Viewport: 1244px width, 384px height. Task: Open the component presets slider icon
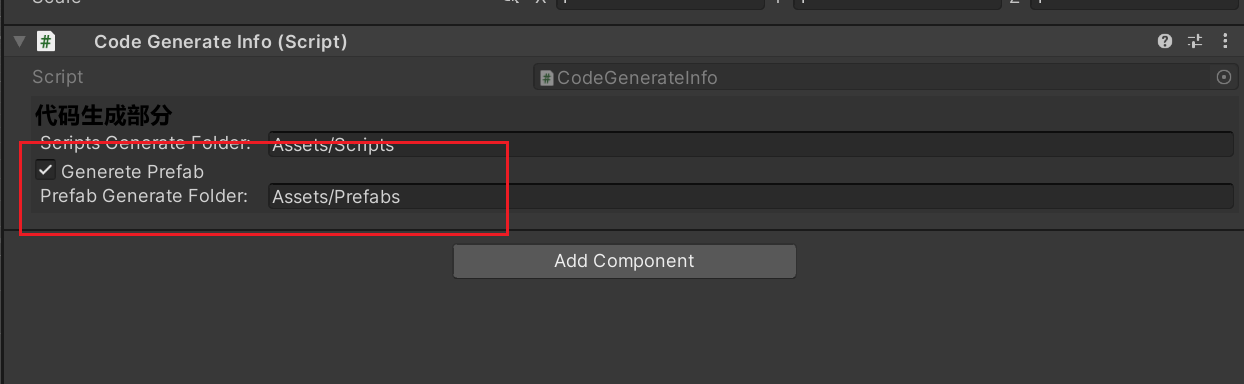pos(1195,41)
